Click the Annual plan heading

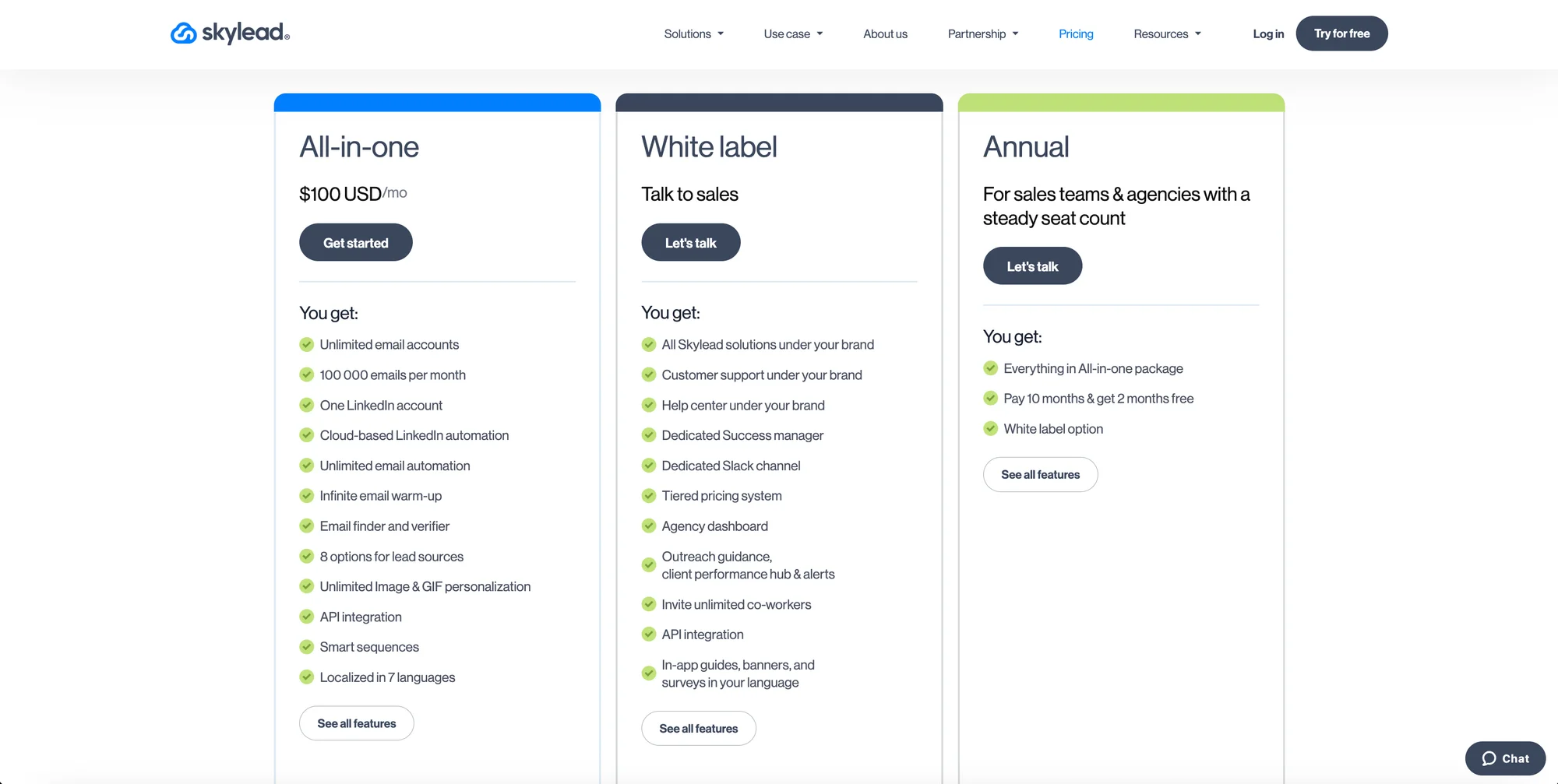(1026, 147)
